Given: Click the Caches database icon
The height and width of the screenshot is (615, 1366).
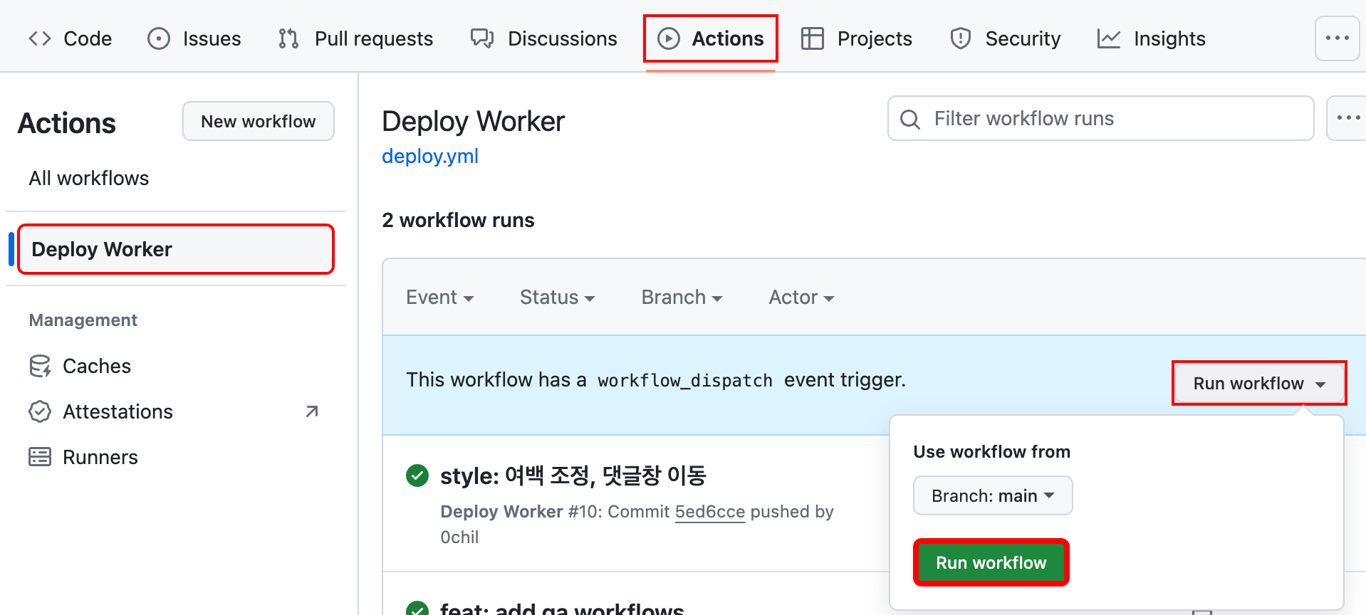Looking at the screenshot, I should click(40, 366).
